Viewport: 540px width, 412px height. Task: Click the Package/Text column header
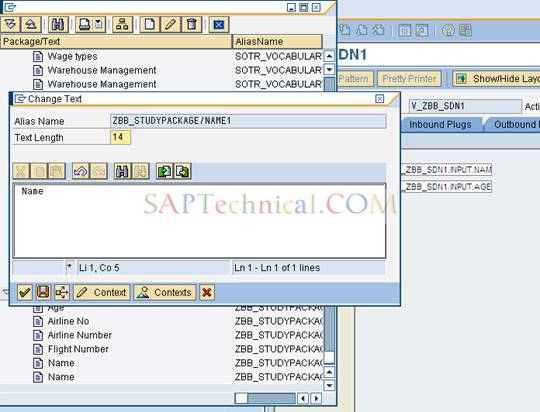click(116, 42)
